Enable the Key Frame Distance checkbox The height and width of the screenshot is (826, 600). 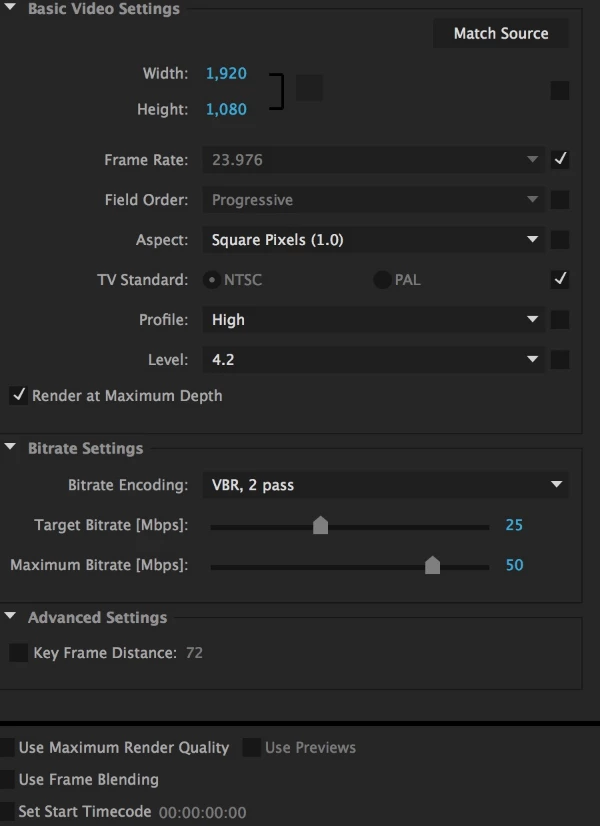[18, 653]
